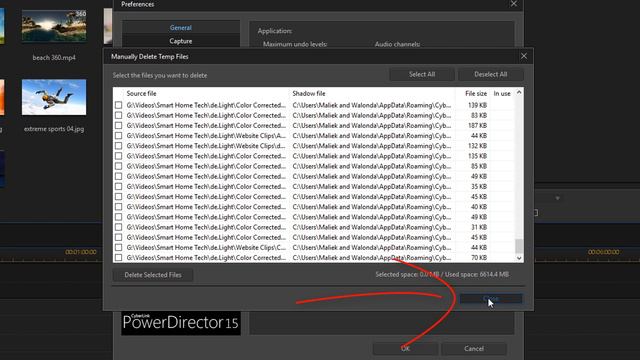Sort list by Shadow file column header
The width and height of the screenshot is (640, 360).
coord(309,93)
